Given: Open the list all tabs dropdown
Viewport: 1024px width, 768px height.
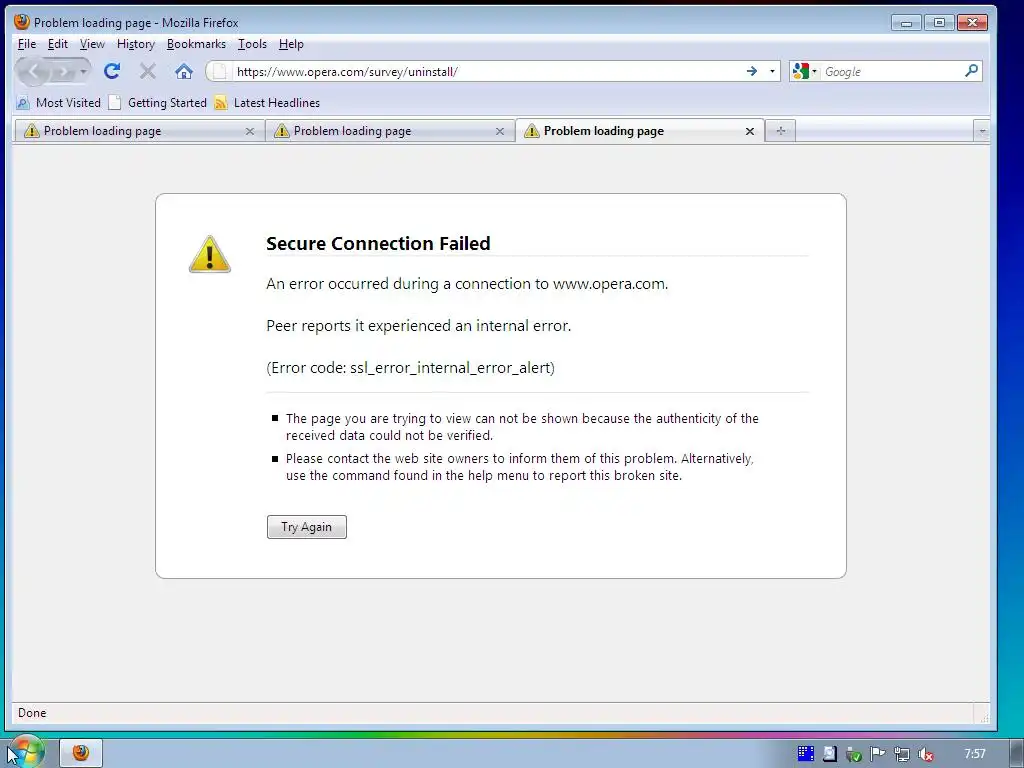Looking at the screenshot, I should [x=982, y=131].
